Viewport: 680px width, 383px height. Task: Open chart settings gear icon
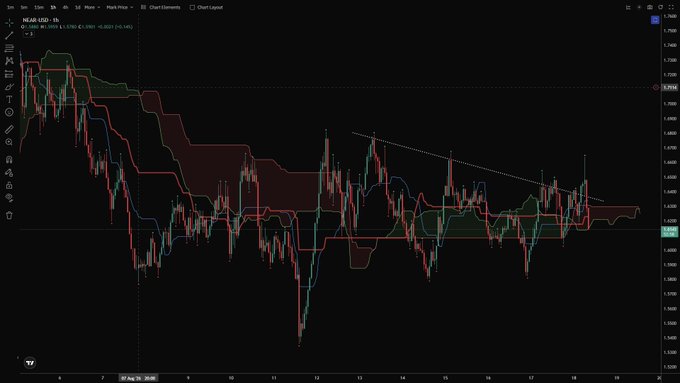tap(639, 7)
